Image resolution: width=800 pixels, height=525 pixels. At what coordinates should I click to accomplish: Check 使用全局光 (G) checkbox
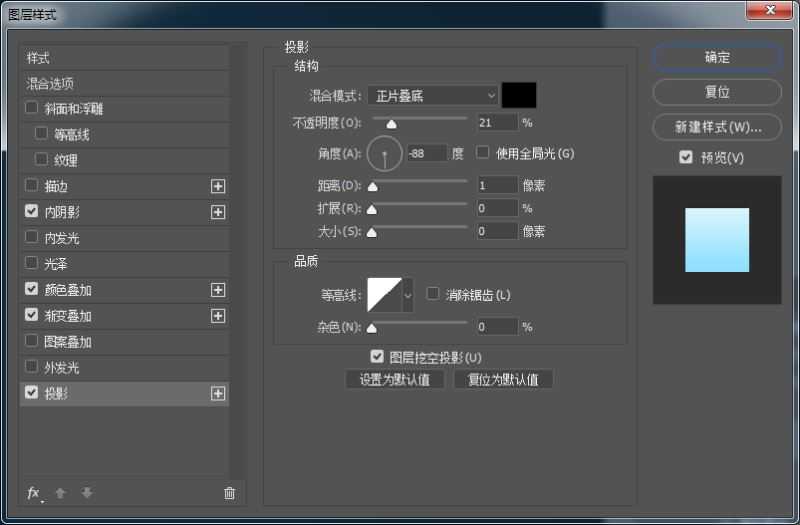(482, 152)
